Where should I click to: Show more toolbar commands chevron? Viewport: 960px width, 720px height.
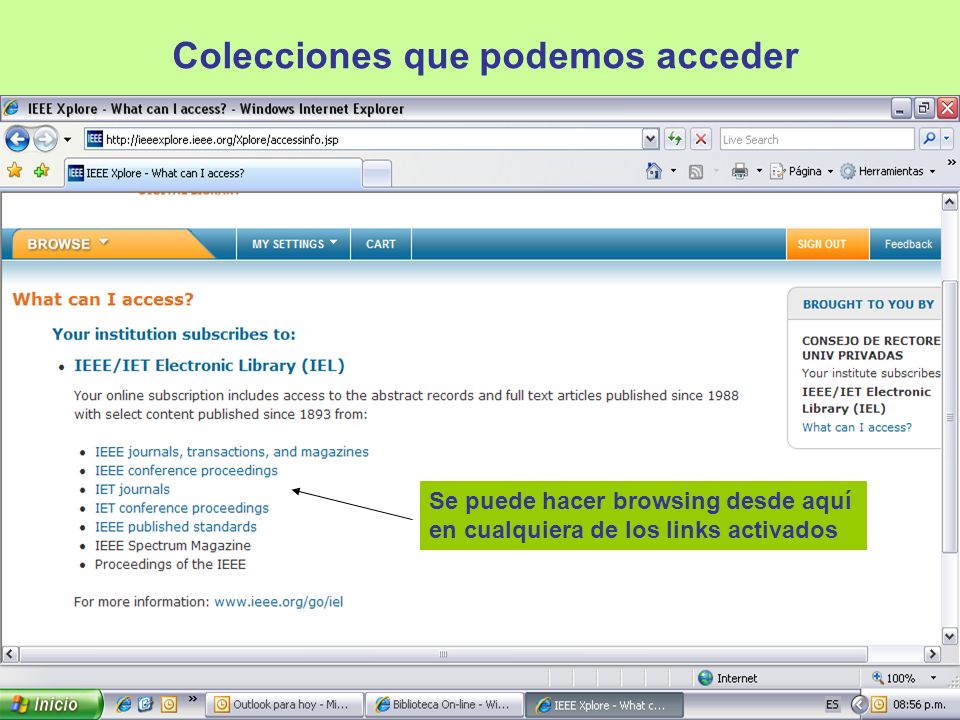point(951,163)
